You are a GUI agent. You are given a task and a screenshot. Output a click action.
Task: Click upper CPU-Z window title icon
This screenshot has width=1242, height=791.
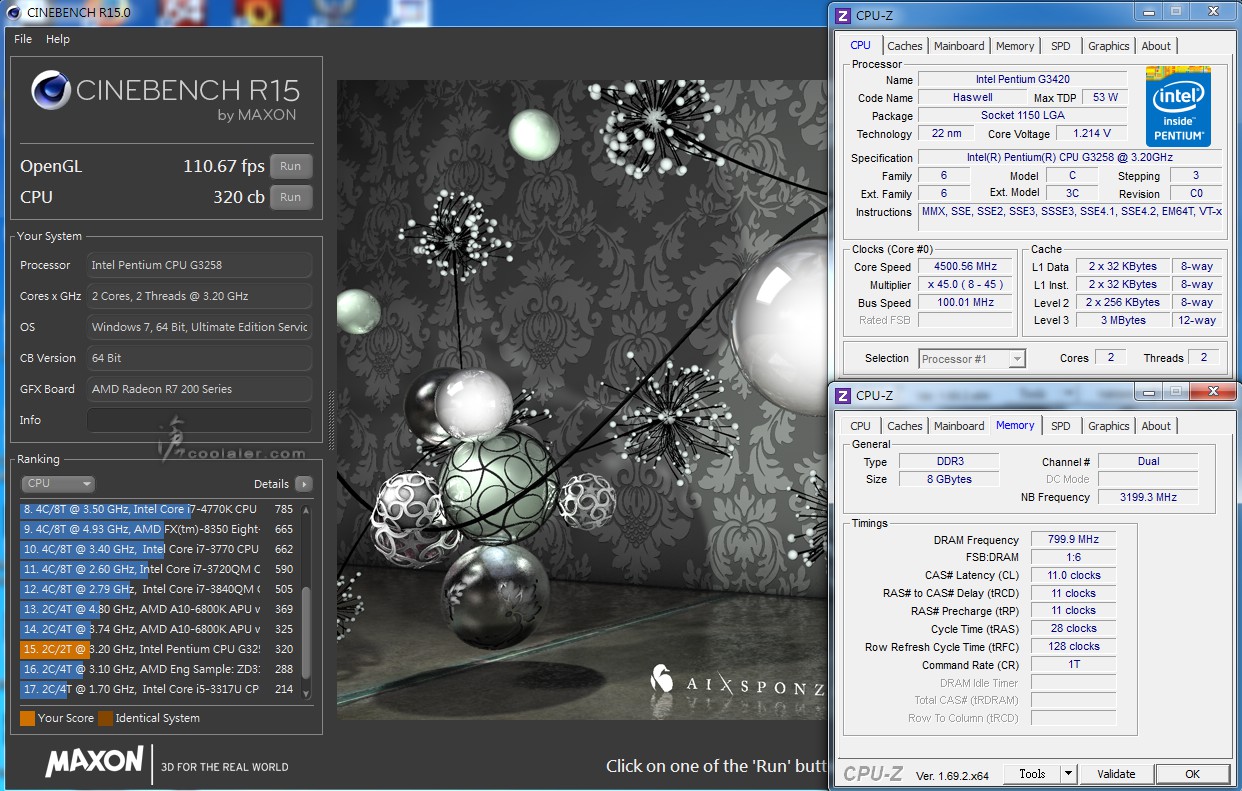tap(843, 15)
